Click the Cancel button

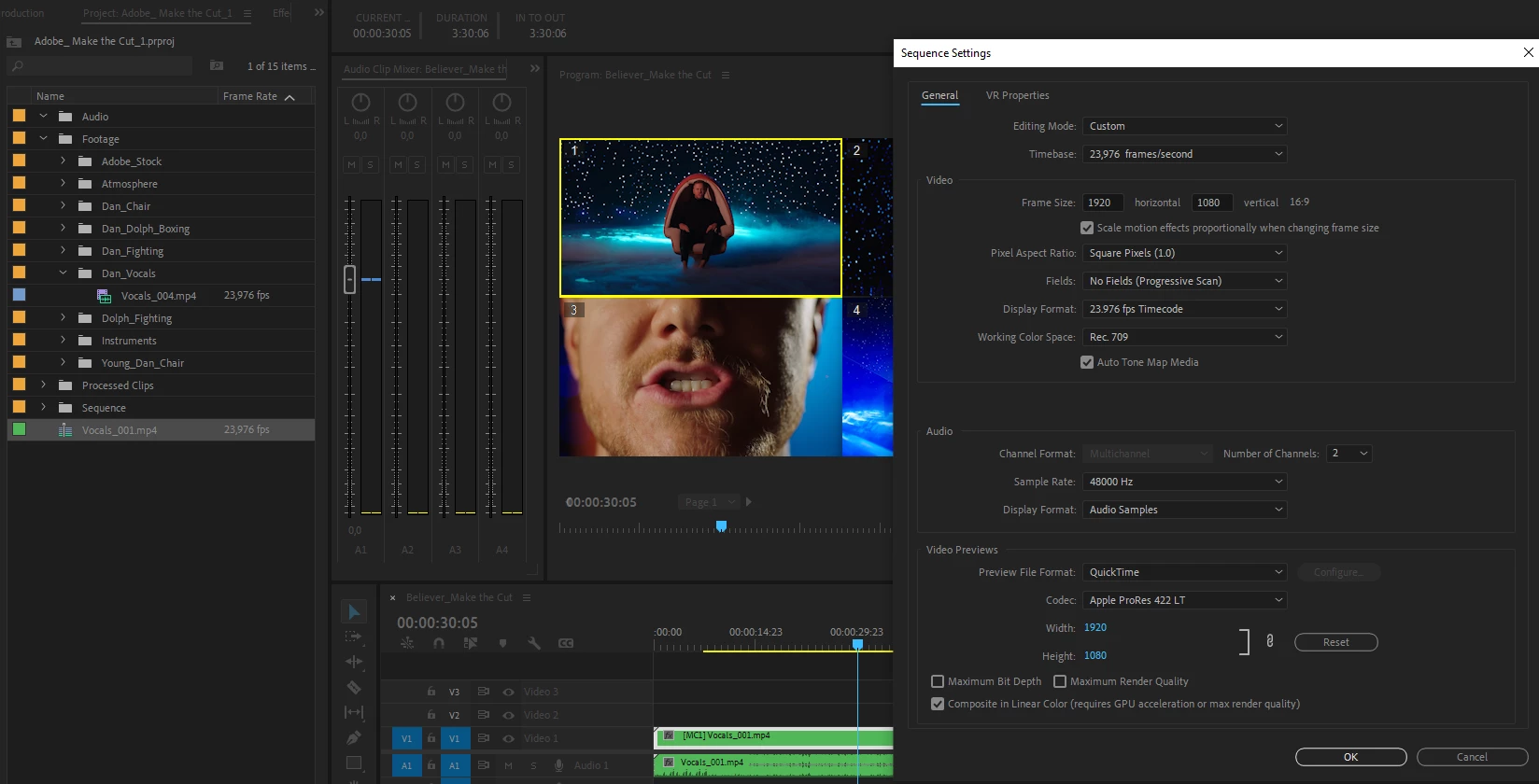pyautogui.click(x=1472, y=757)
